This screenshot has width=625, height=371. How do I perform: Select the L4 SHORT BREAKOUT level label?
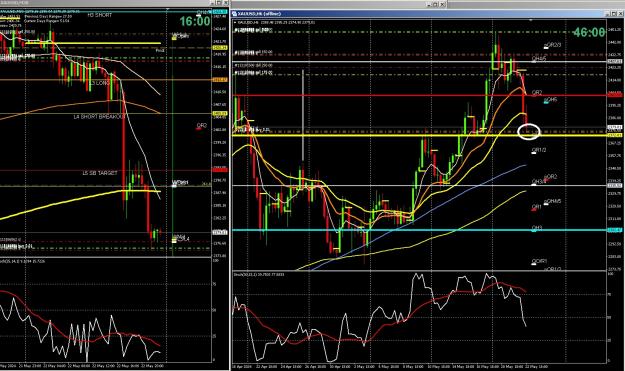(99, 117)
